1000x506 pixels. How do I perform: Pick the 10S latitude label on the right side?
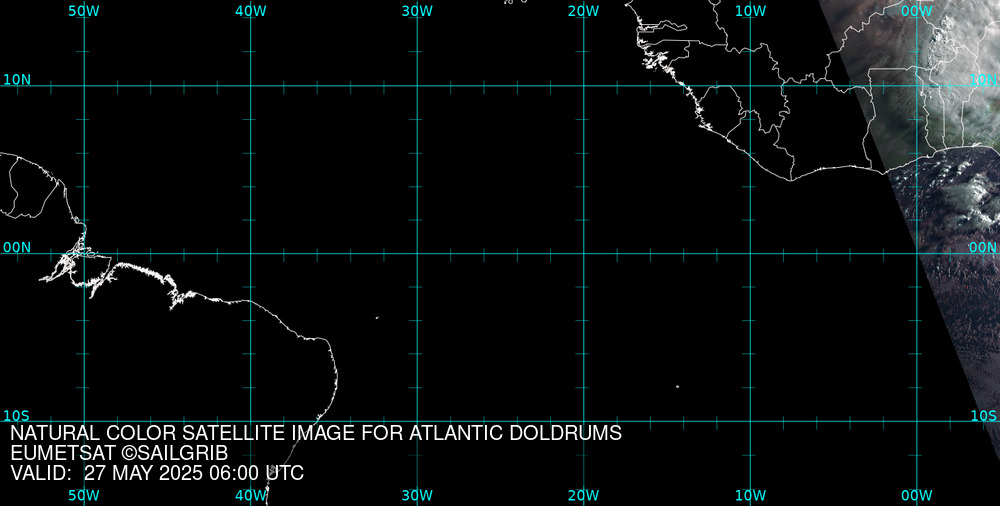(983, 416)
